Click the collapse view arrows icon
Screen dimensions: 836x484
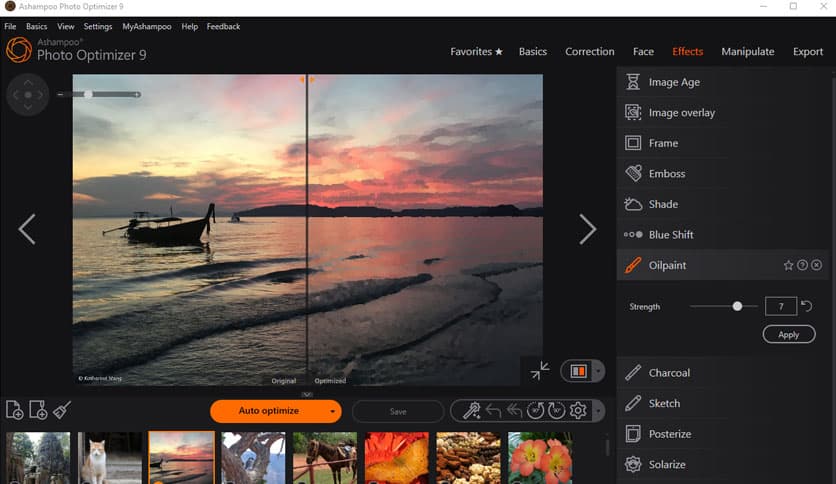[x=540, y=370]
